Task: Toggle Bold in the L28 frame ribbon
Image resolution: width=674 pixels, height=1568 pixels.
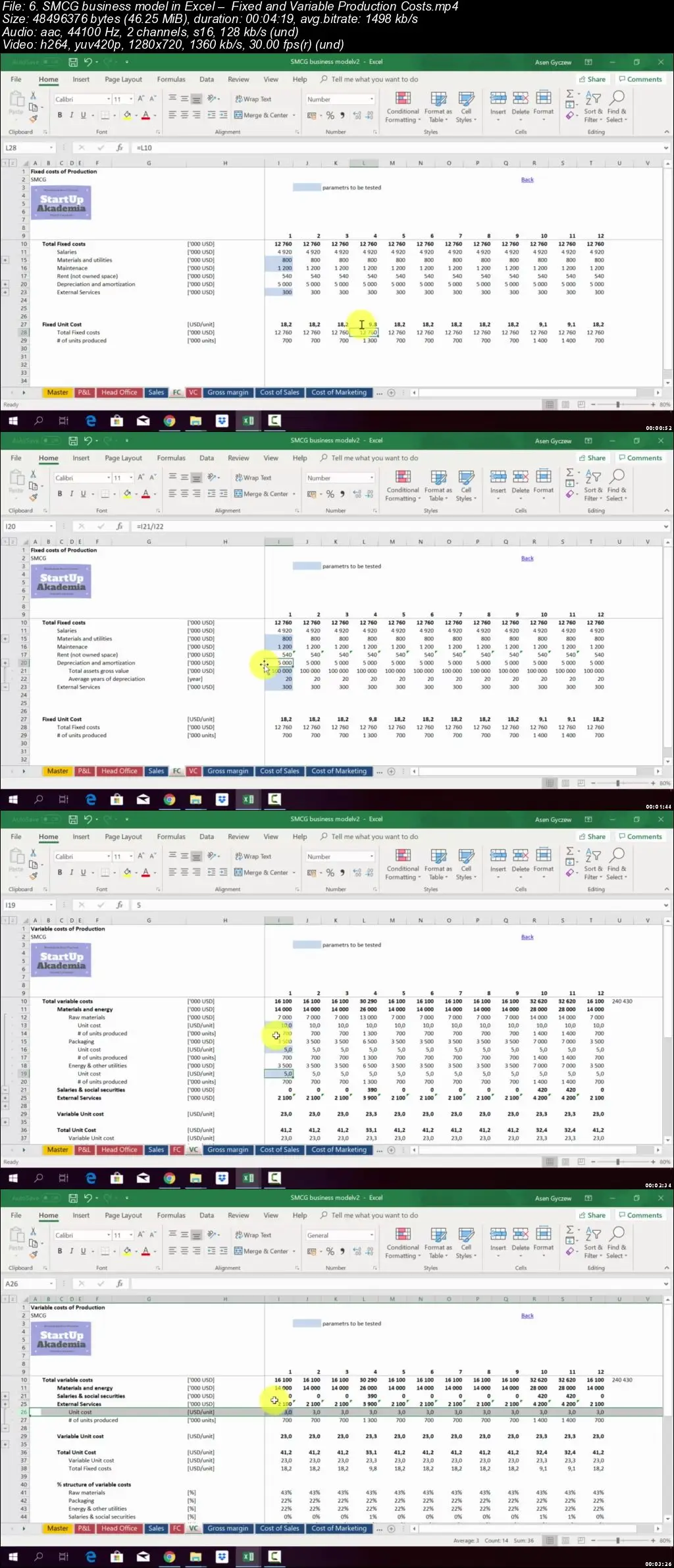Action: 60,115
